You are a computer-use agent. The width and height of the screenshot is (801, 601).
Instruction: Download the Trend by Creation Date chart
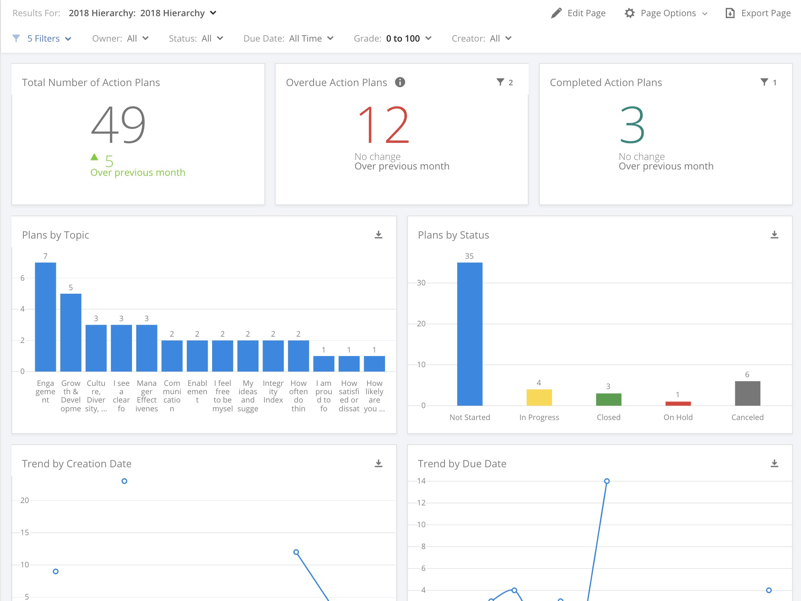pos(379,463)
